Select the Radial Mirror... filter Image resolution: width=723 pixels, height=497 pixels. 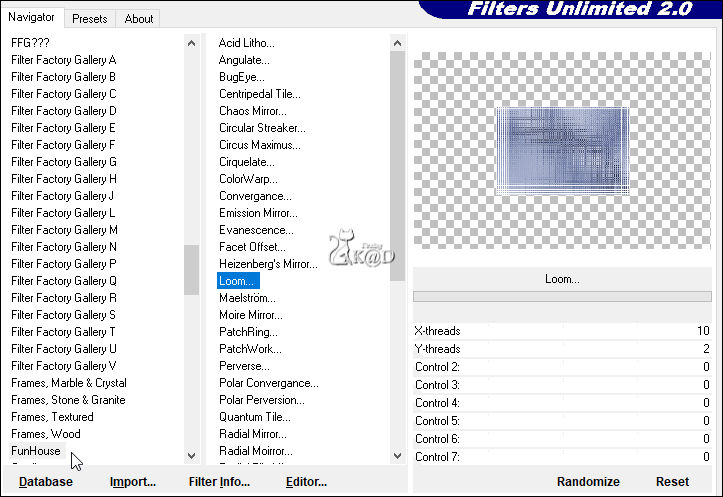coord(253,434)
